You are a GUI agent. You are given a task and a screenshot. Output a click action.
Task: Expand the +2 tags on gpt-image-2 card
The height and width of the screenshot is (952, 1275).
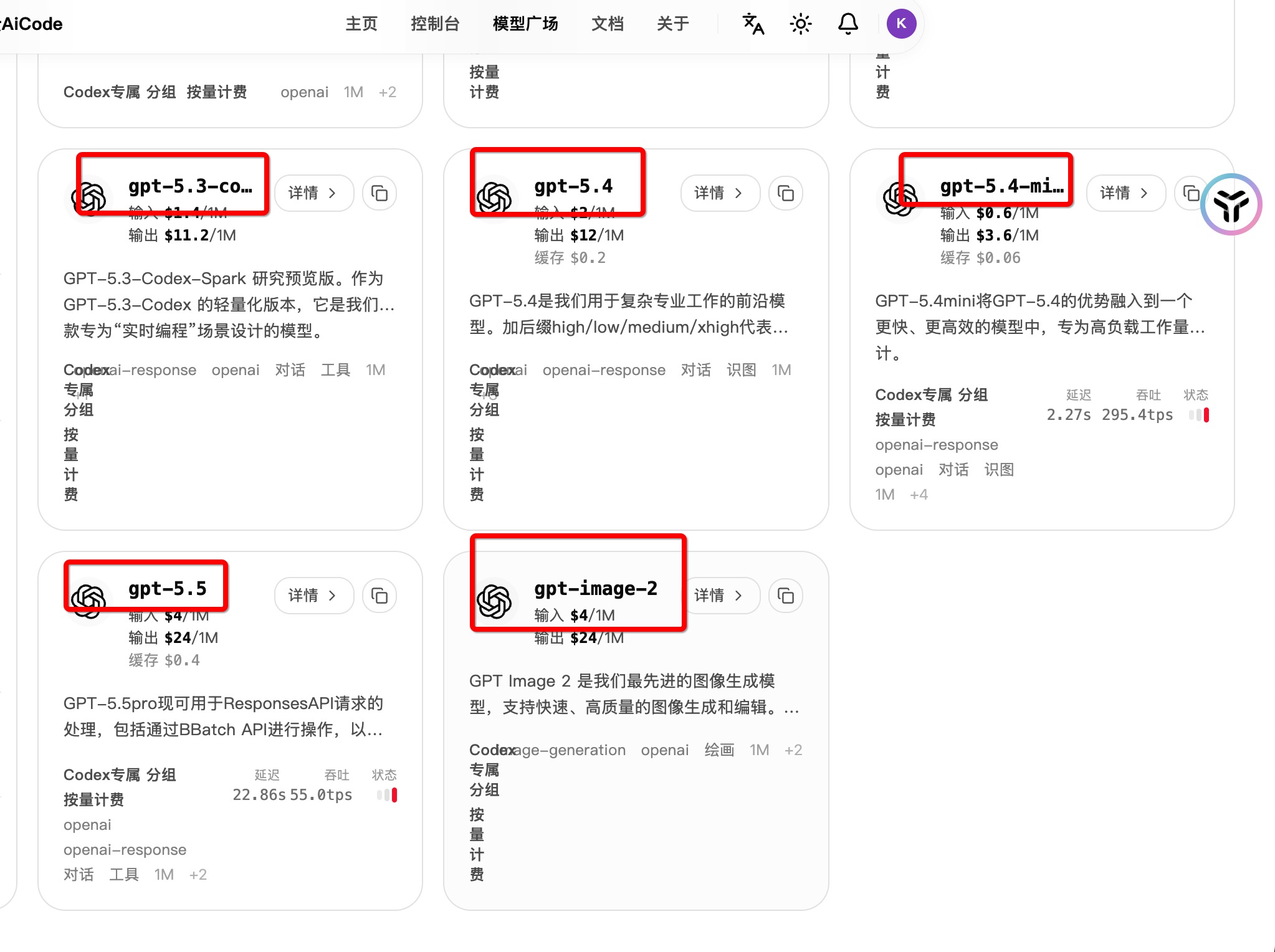click(793, 750)
